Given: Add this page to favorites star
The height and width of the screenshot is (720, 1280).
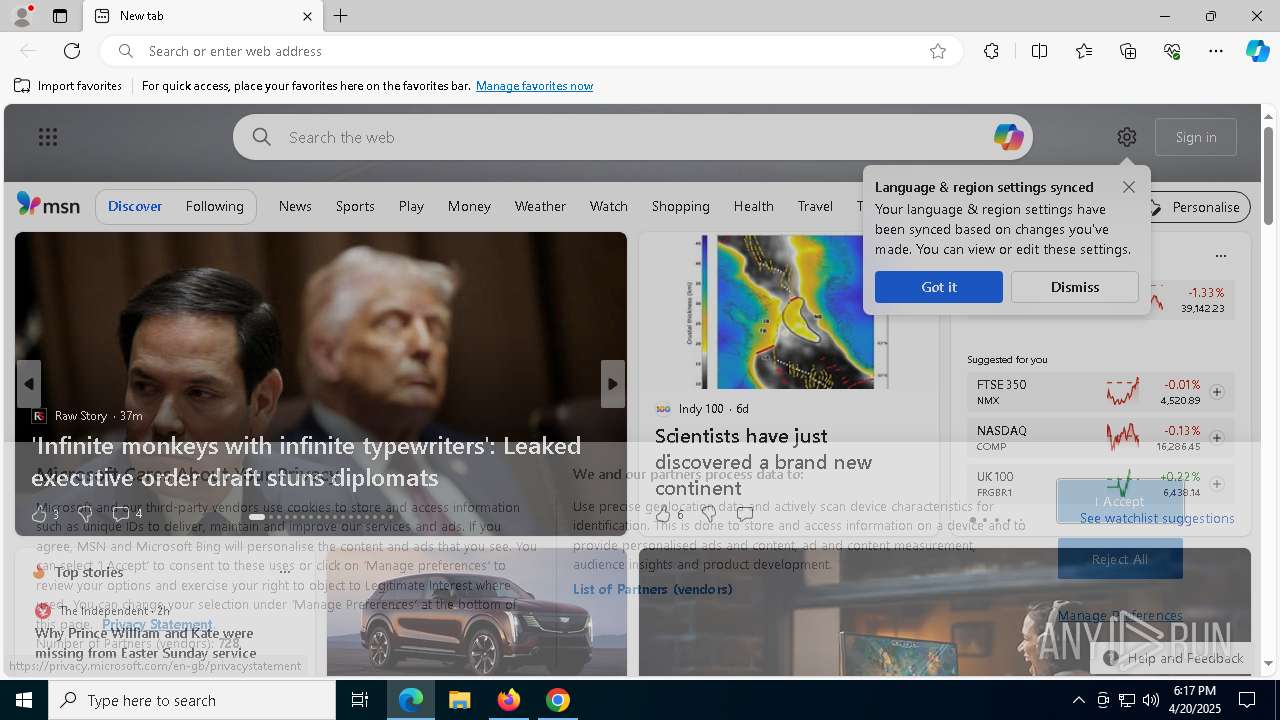Looking at the screenshot, I should pyautogui.click(x=937, y=51).
